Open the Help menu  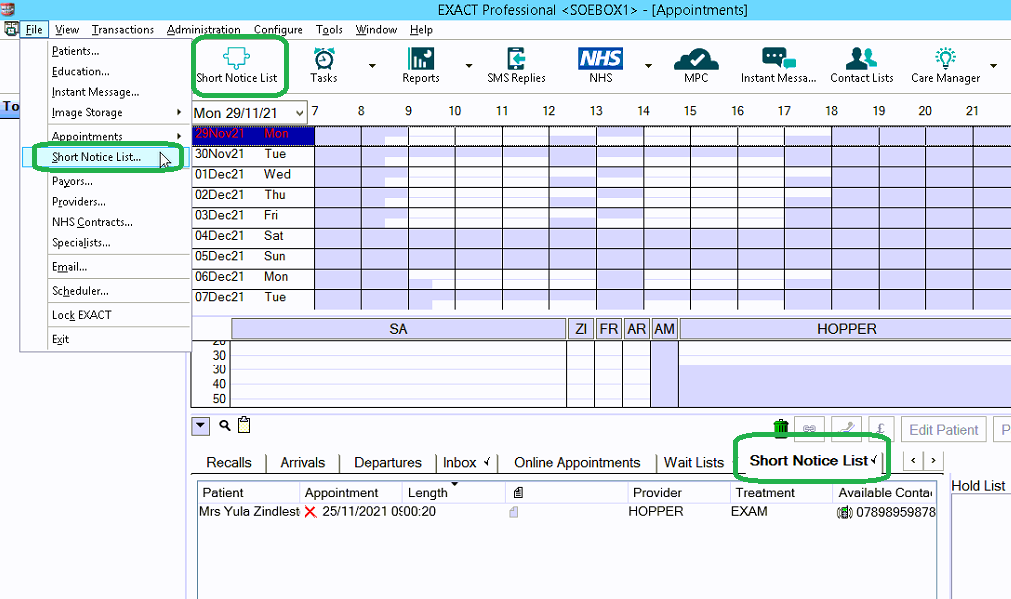[x=421, y=30]
